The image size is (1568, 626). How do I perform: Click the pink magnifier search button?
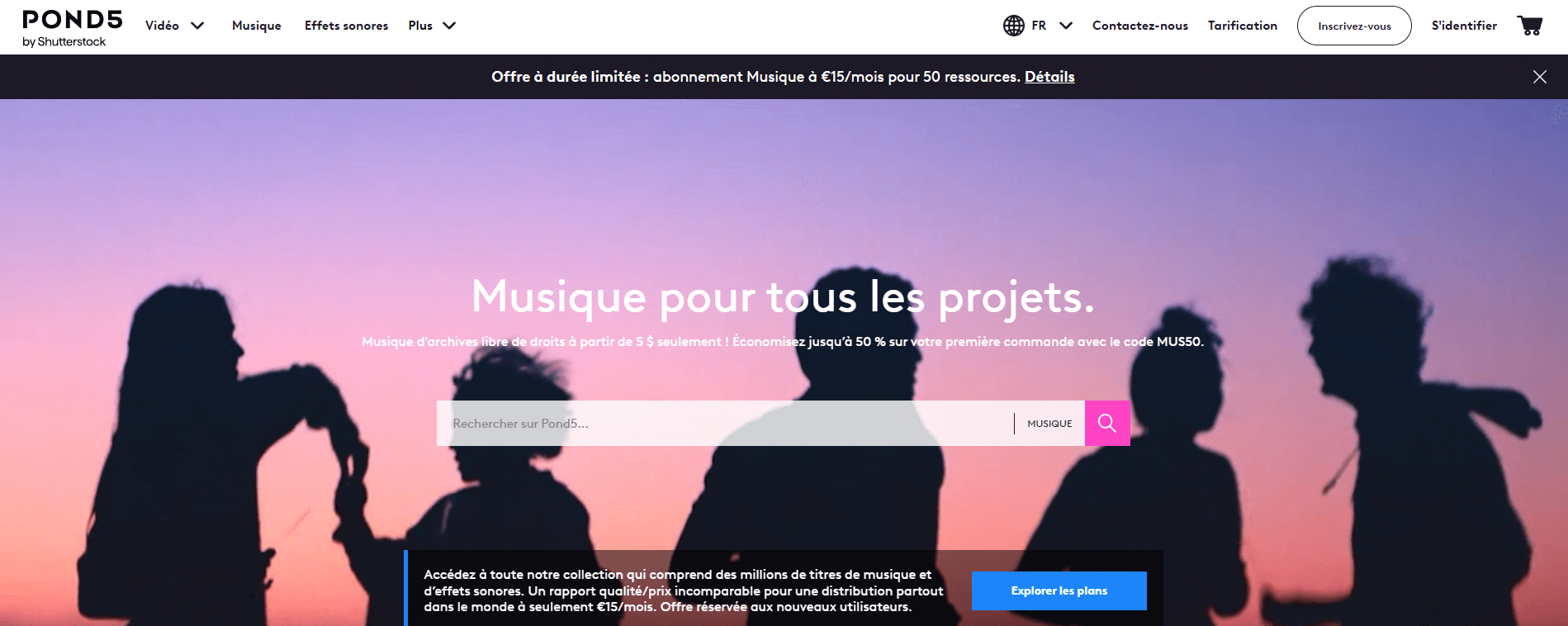point(1107,424)
